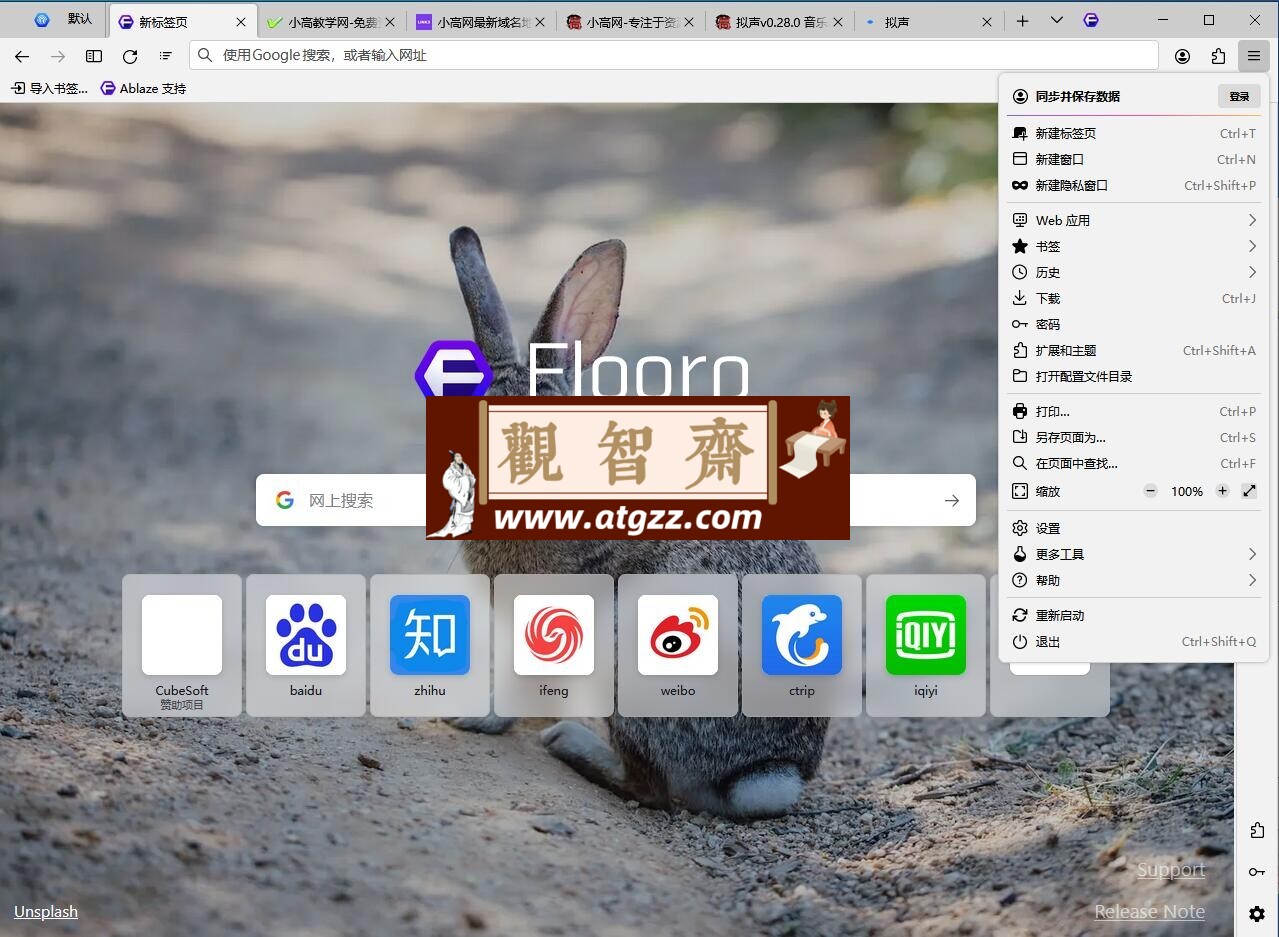The image size is (1279, 937).
Task: Expand 历史 history submenu
Action: coord(1134,272)
